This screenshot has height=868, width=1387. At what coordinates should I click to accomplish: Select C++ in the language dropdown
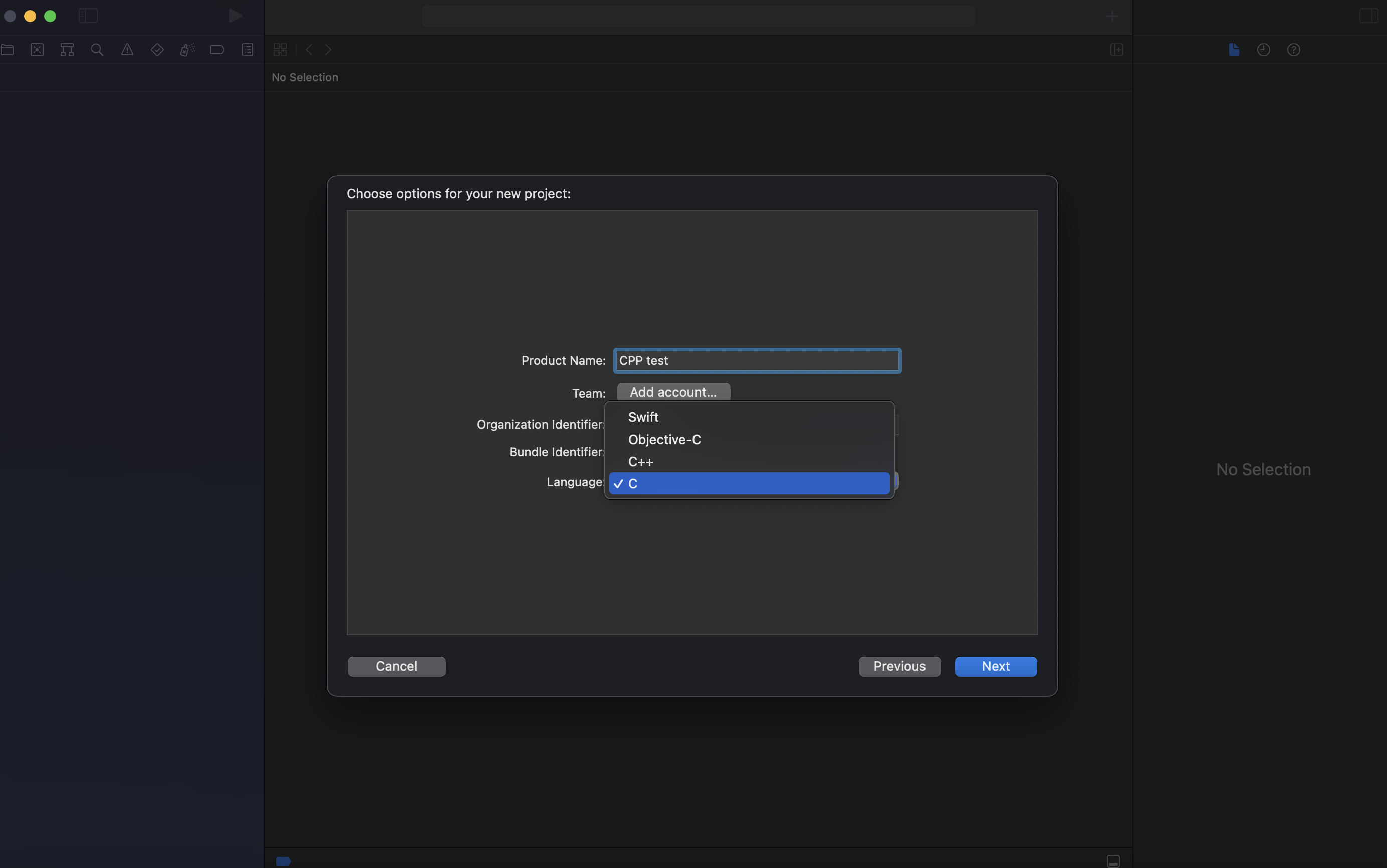click(x=640, y=462)
